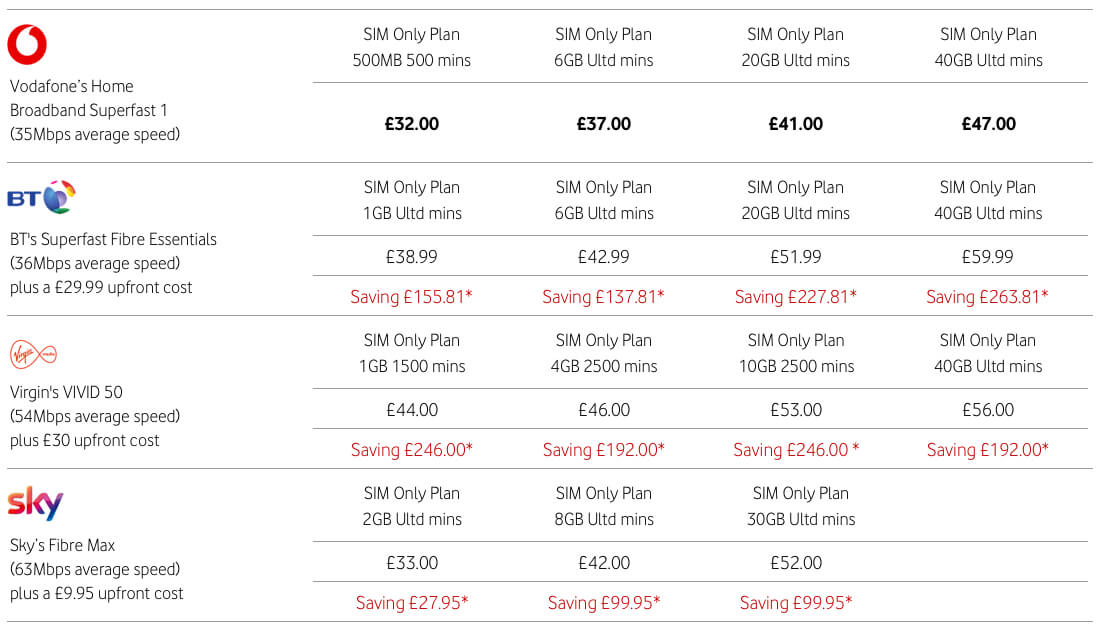The width and height of the screenshot is (1100, 632).
Task: Click BT Saving £155.81 text
Action: [411, 297]
